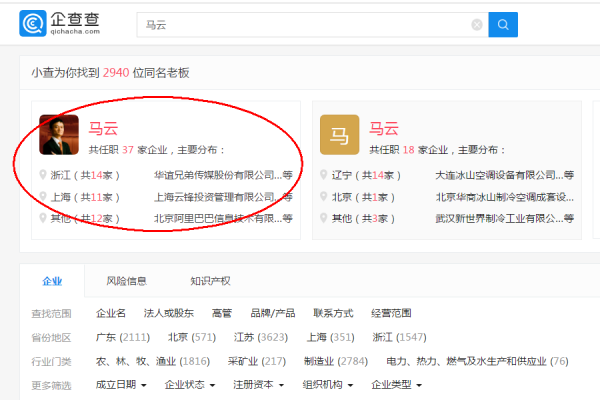600x400 pixels.
Task: Filter search scope by 企业名
Action: pyautogui.click(x=111, y=313)
